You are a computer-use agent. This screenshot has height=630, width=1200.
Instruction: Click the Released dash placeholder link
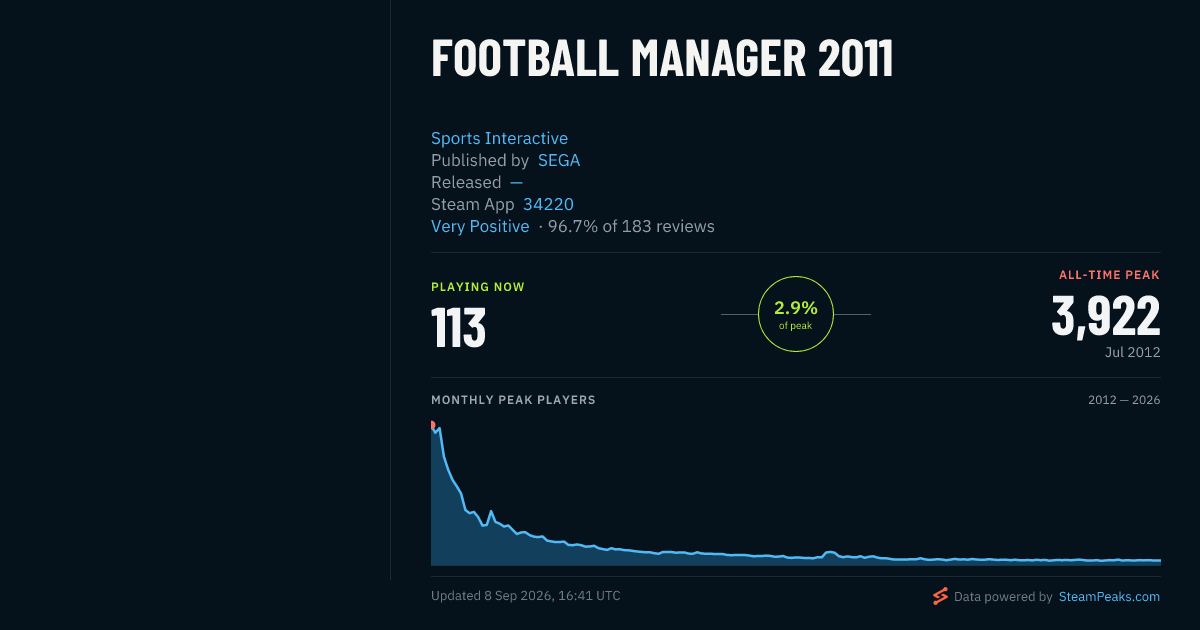(516, 182)
